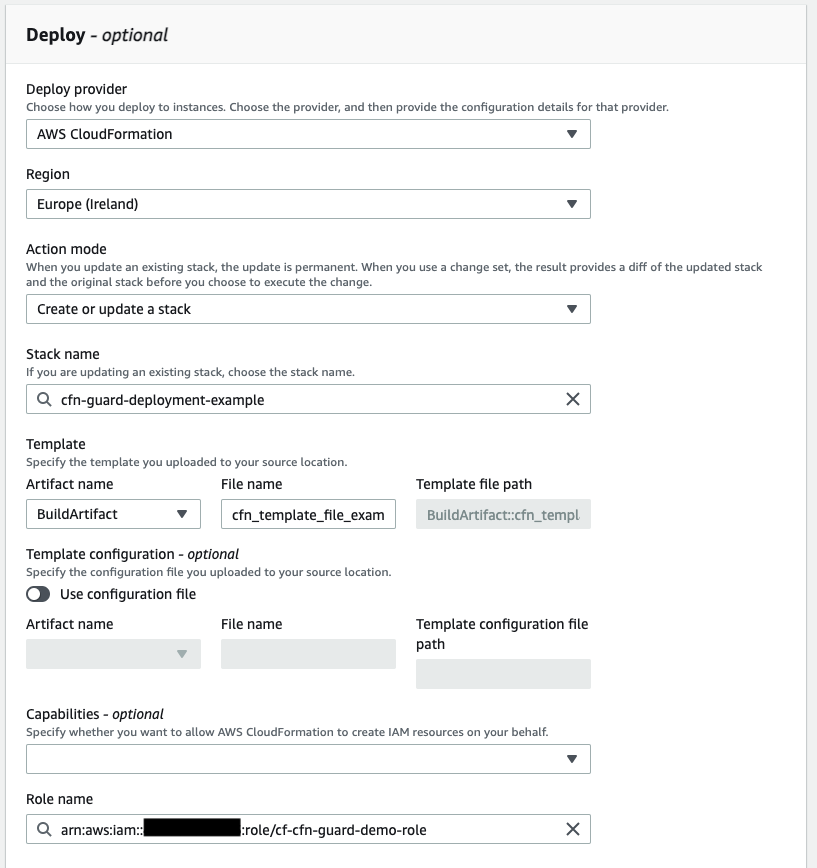Toggle the Use configuration file switch

pos(38,594)
